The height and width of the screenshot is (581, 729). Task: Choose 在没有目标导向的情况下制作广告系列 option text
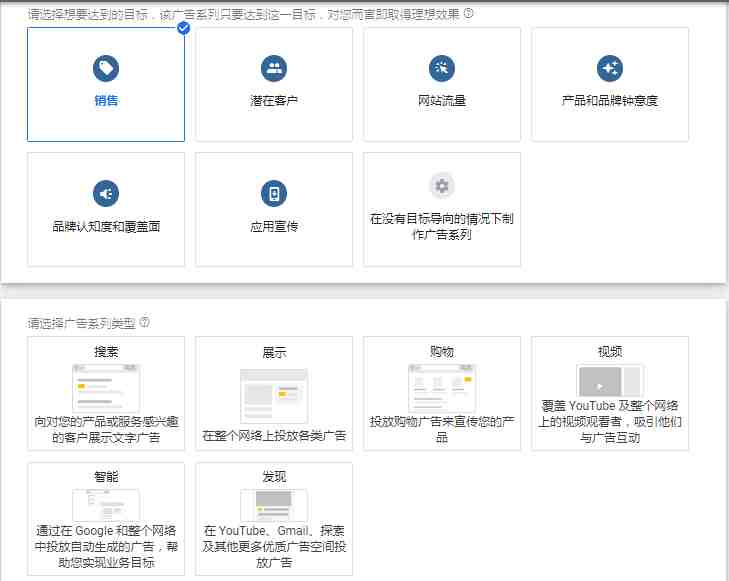pos(442,226)
